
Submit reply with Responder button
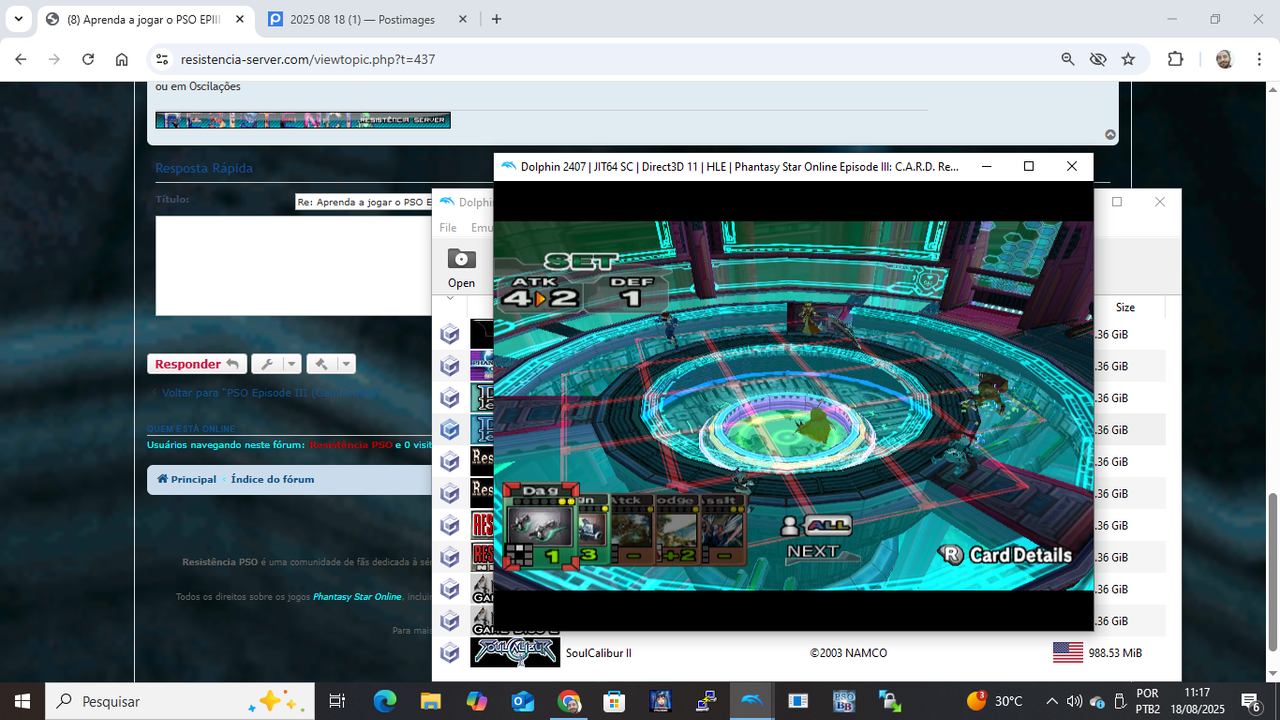click(x=197, y=364)
